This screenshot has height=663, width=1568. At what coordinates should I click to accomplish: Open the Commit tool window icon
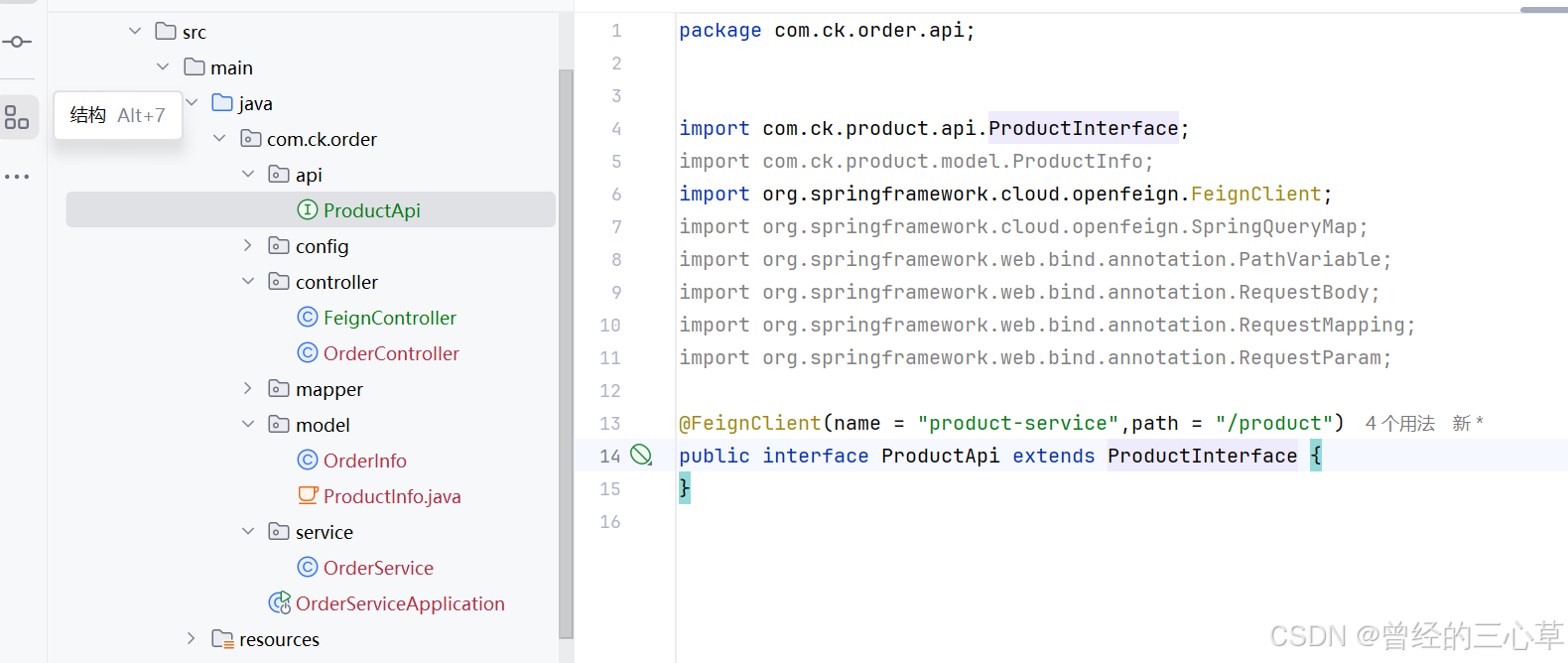pos(17,42)
